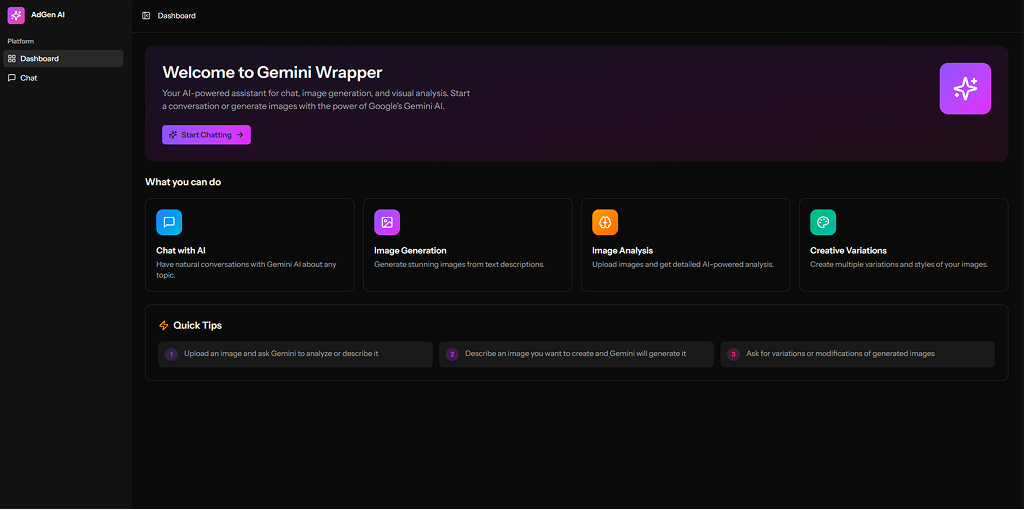Click the green Creative Variations palette icon
This screenshot has width=1024, height=510.
[823, 222]
